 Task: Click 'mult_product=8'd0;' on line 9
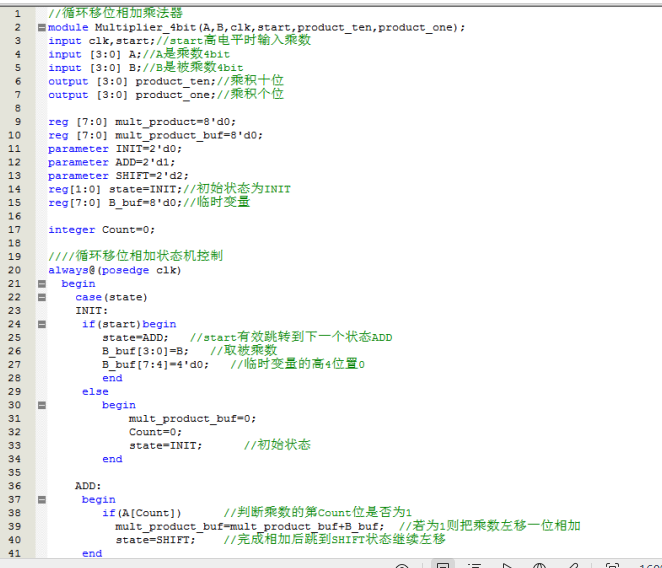click(175, 122)
